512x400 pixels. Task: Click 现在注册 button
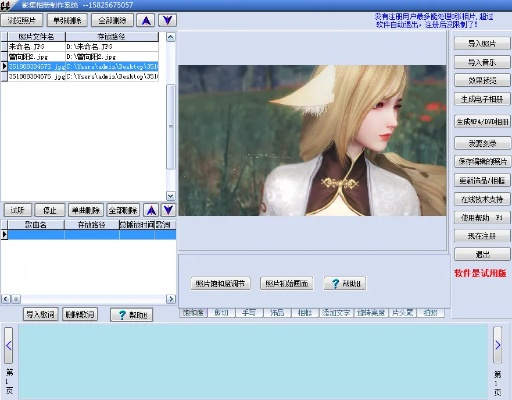482,236
